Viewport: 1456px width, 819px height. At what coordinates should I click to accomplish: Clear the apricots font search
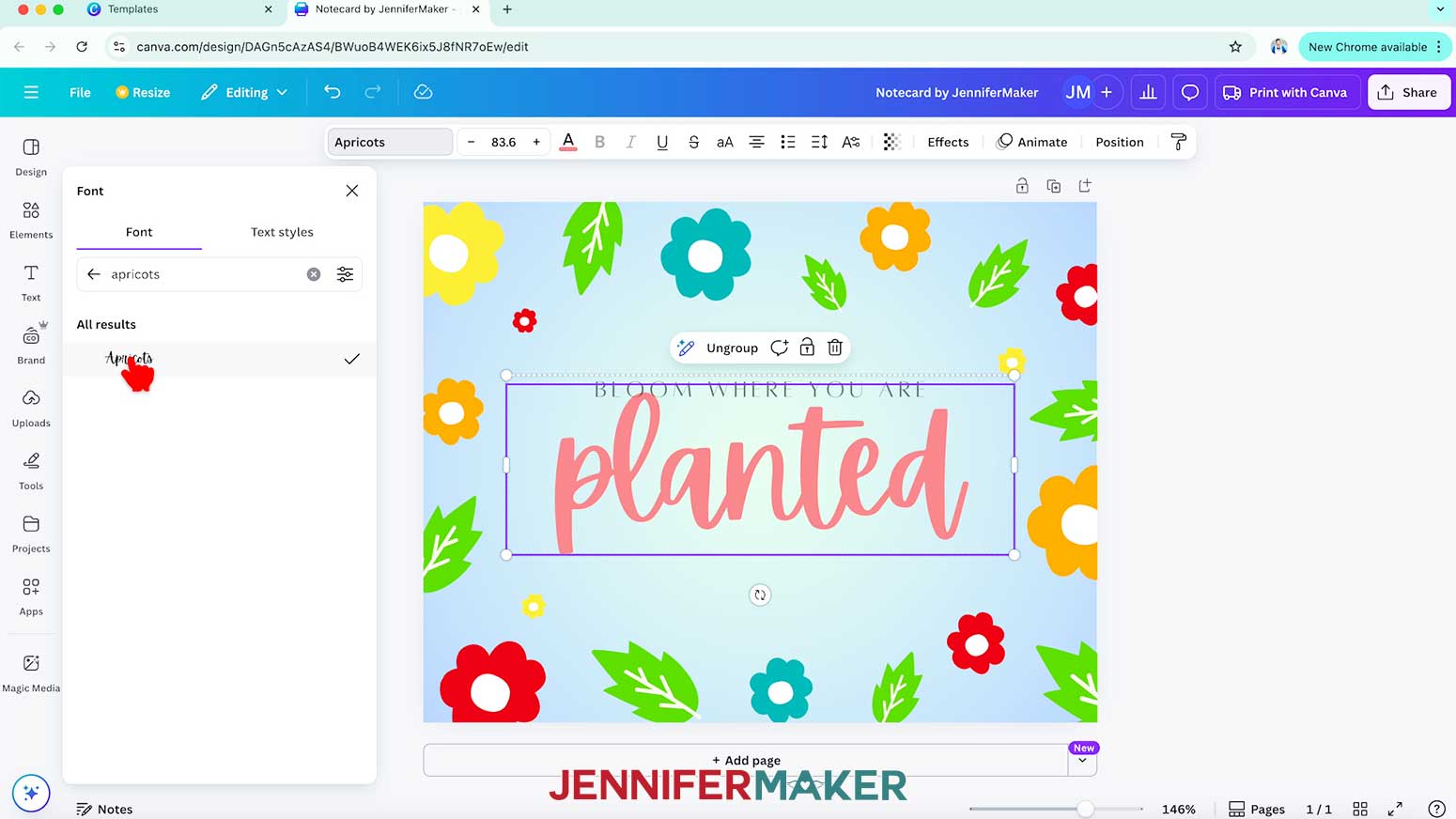coord(314,274)
